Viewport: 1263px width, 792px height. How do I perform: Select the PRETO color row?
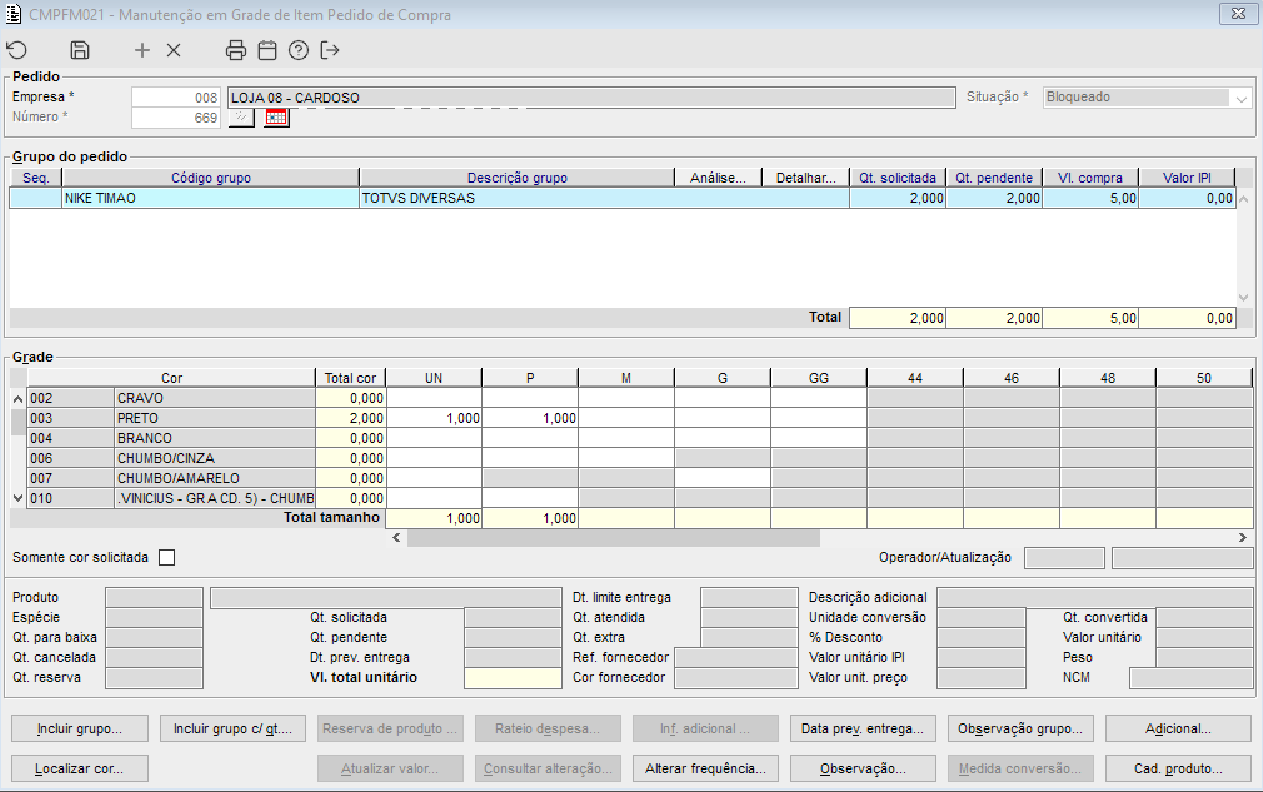point(171,418)
